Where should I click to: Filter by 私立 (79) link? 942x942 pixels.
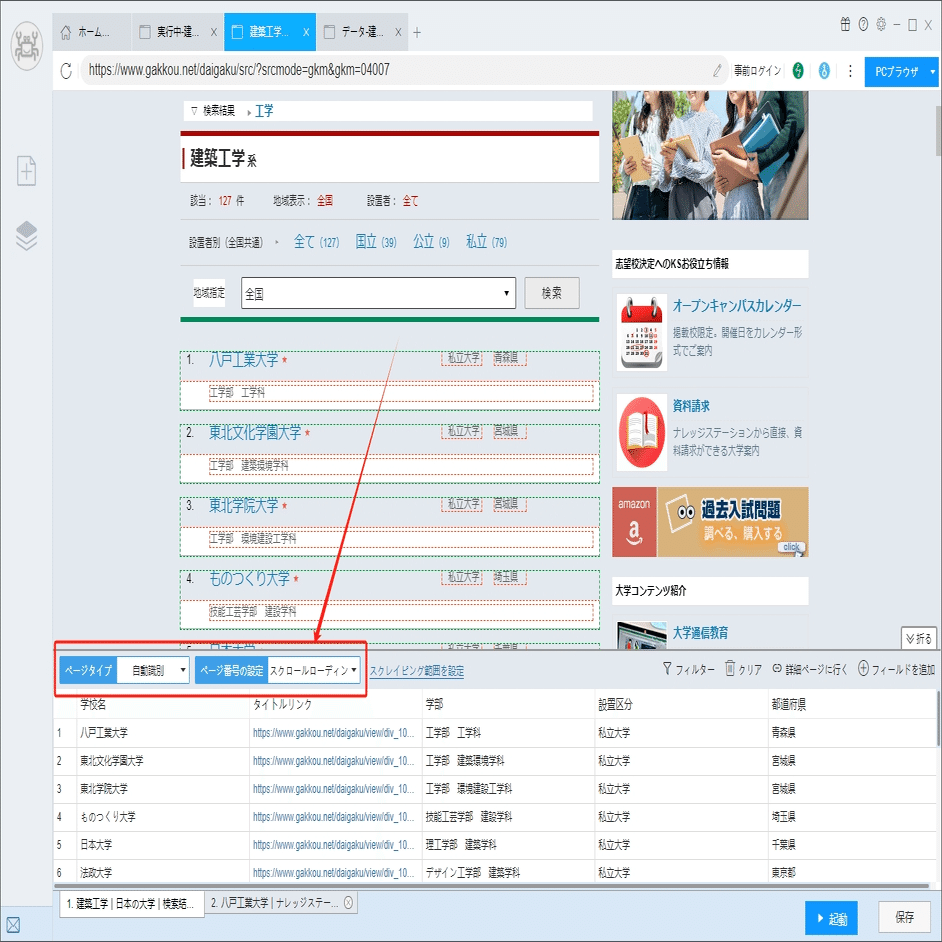[486, 242]
